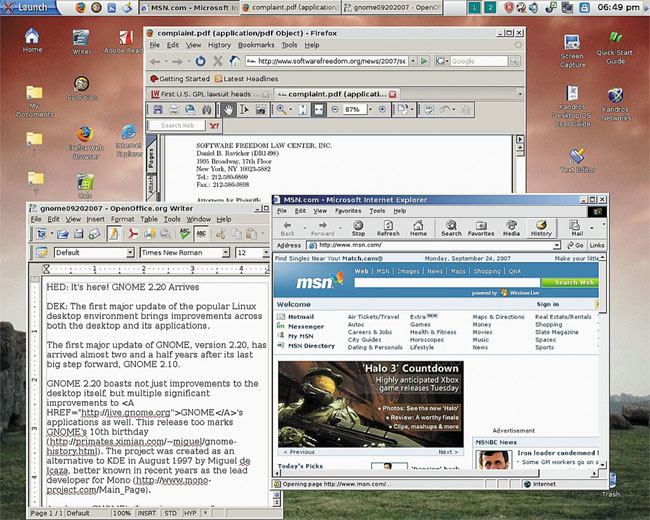Image resolution: width=650 pixels, height=520 pixels.
Task: Click Firefox back arrow
Action: 155,62
